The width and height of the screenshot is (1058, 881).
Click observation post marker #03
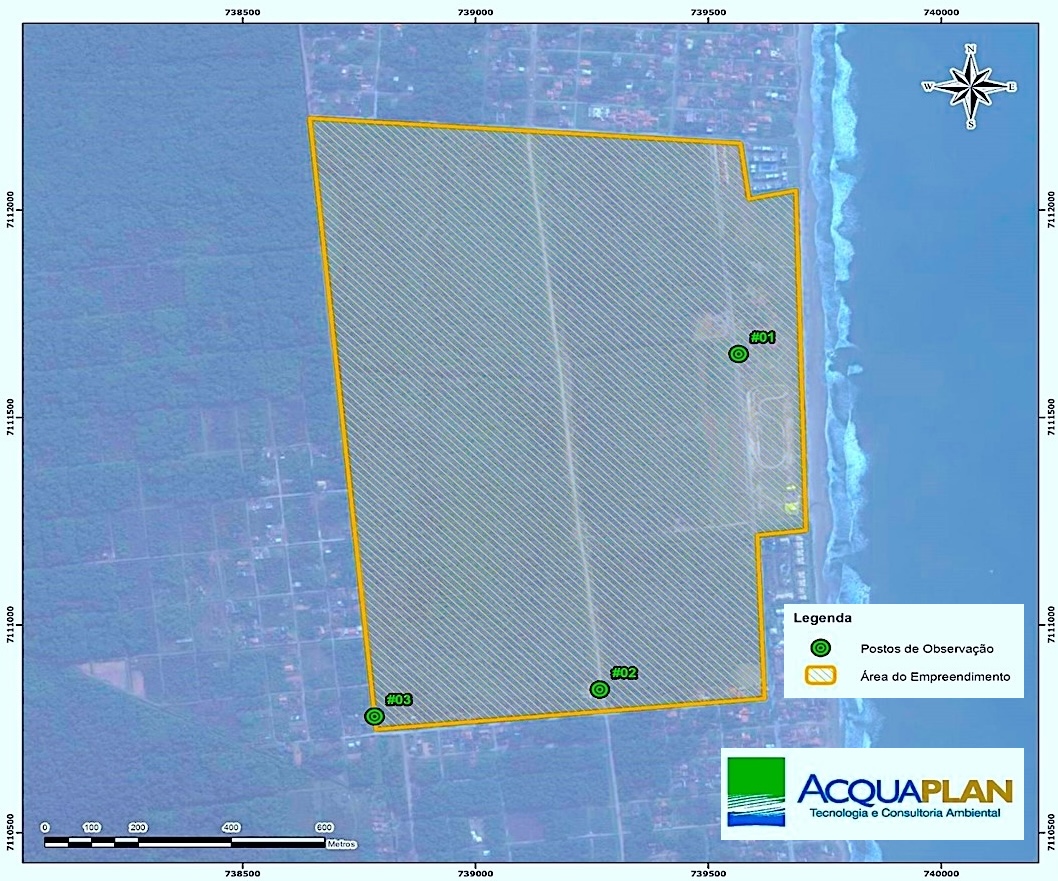(x=374, y=716)
